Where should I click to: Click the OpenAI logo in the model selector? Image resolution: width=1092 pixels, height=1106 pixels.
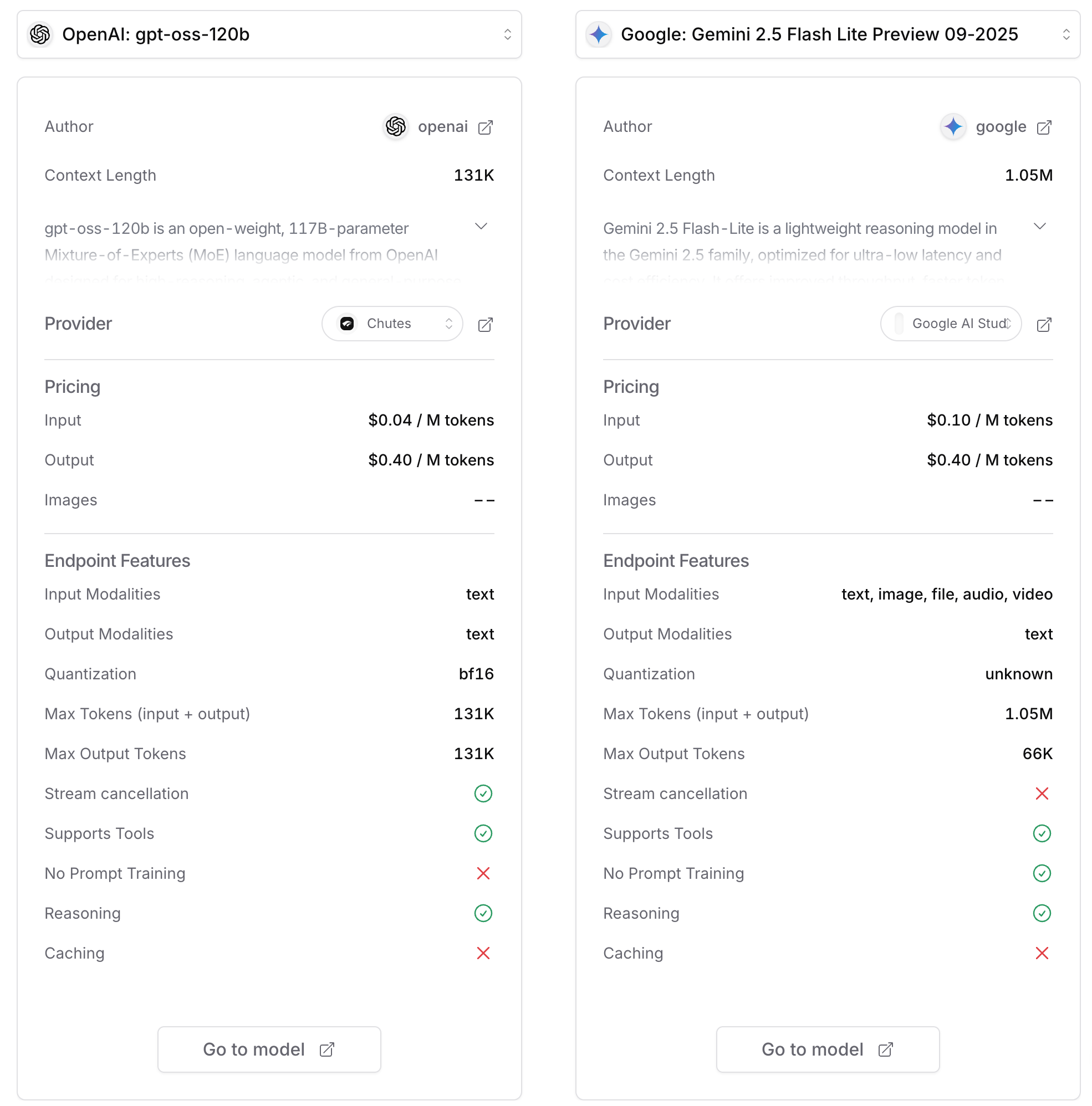click(x=40, y=34)
